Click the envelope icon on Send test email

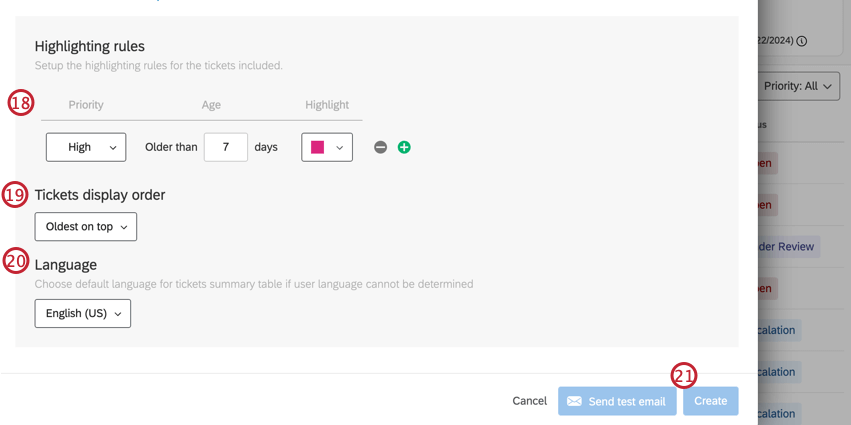(574, 401)
